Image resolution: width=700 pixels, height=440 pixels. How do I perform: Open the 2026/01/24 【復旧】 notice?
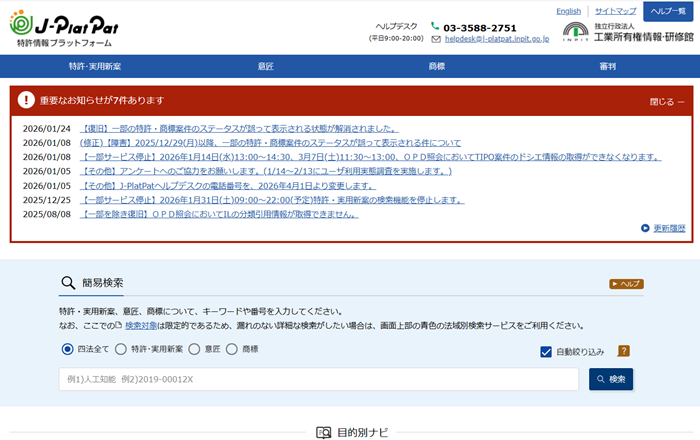[x=239, y=129]
